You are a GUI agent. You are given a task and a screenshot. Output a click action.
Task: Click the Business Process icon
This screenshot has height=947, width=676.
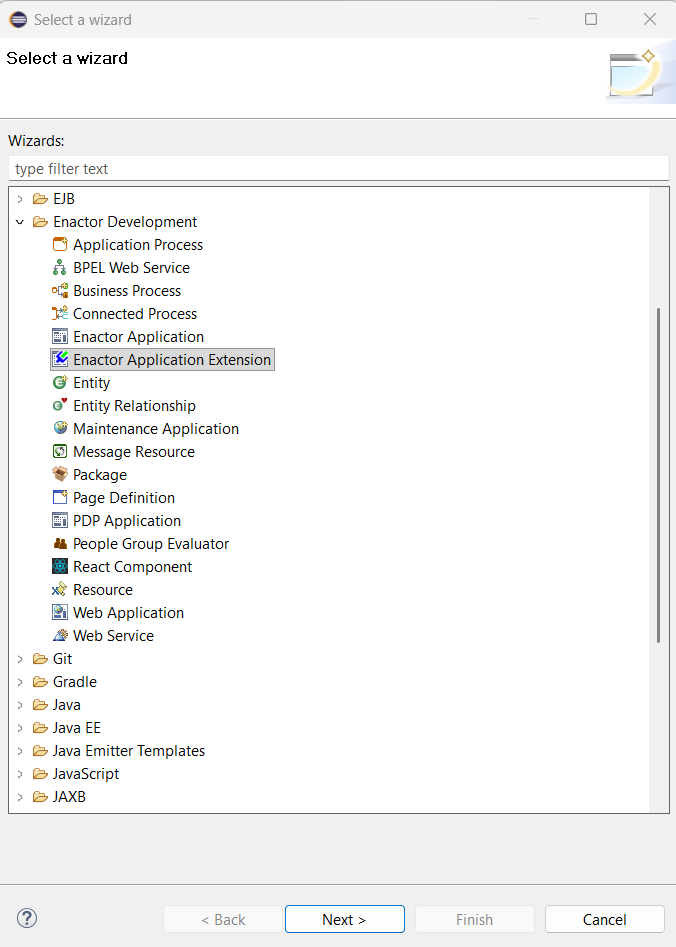click(x=60, y=291)
